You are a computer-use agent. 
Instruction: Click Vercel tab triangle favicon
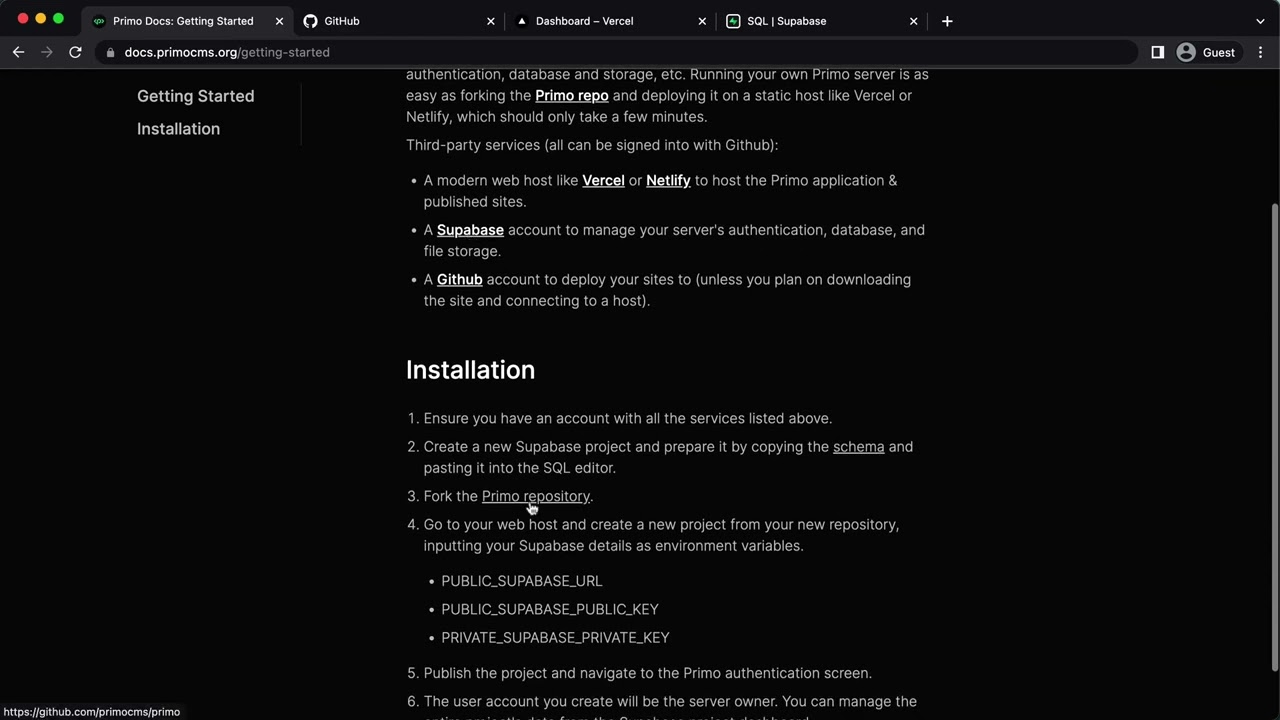(522, 21)
